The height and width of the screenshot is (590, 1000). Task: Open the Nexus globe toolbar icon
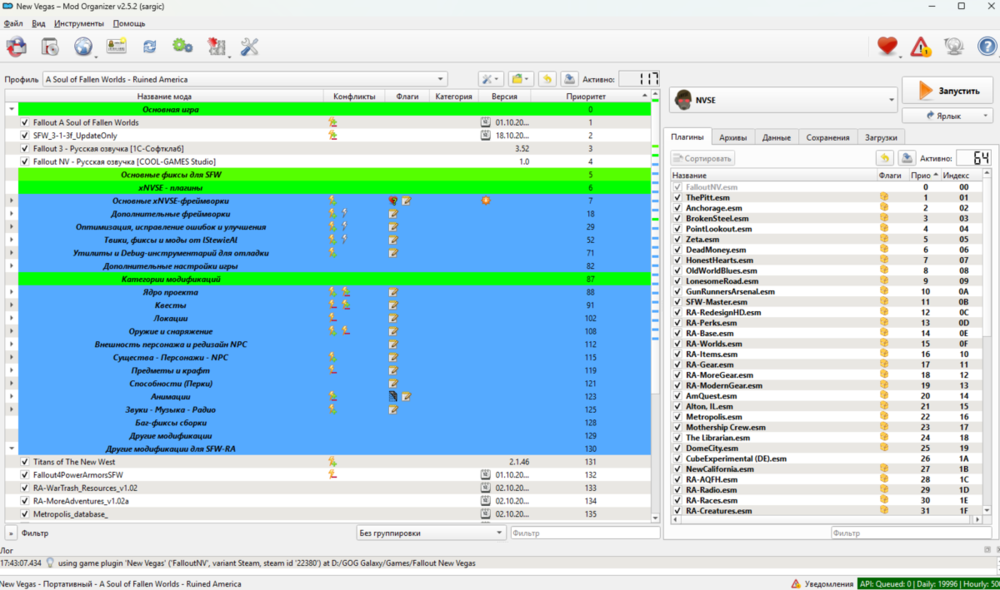(x=83, y=47)
